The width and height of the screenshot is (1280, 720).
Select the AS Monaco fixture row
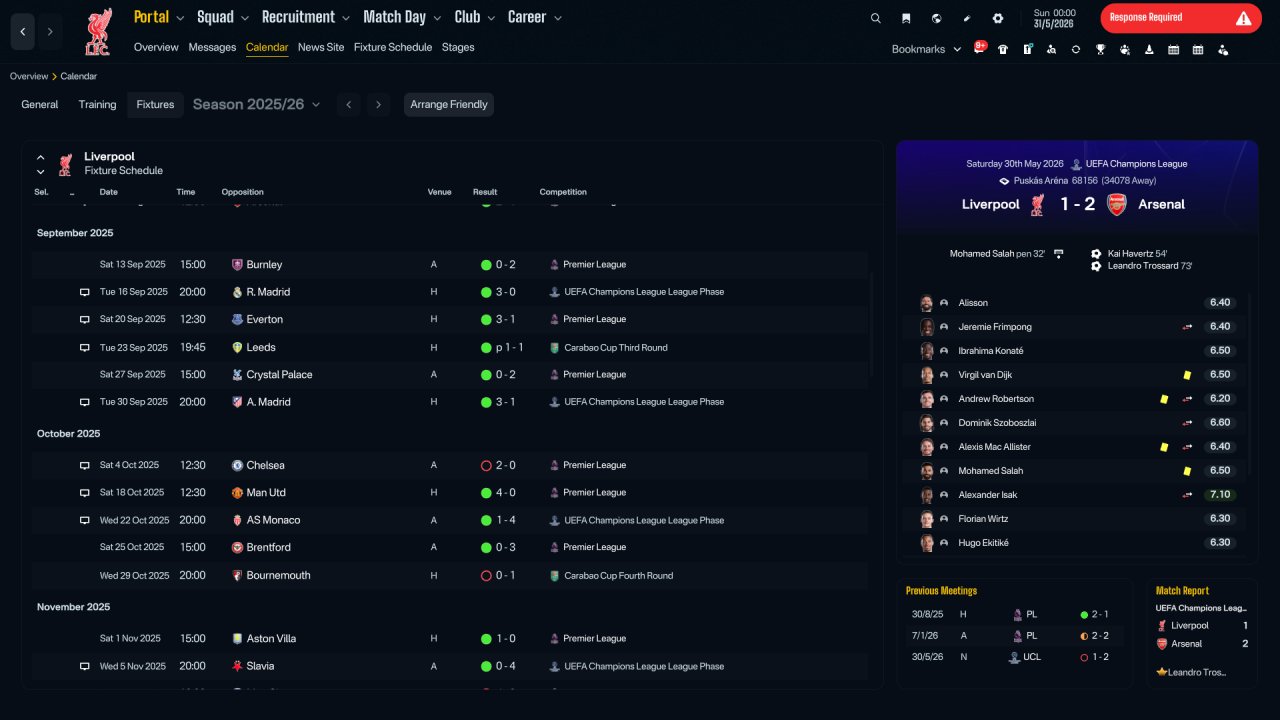(x=450, y=520)
